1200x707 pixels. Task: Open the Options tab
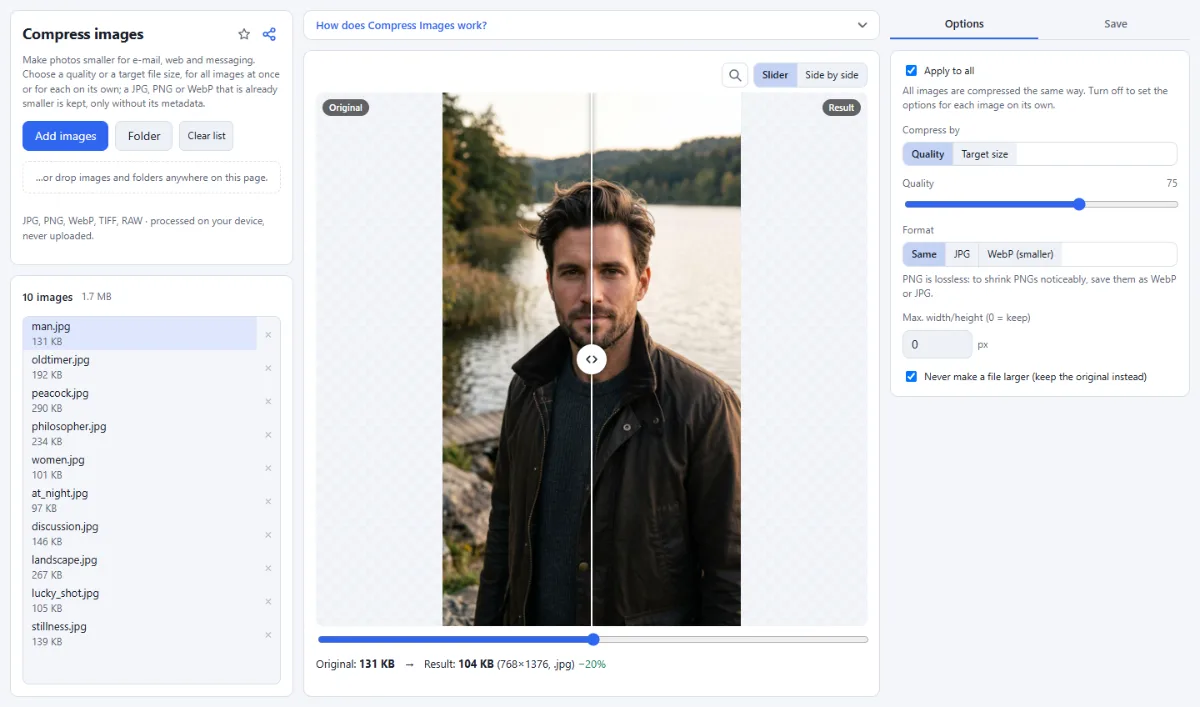964,24
